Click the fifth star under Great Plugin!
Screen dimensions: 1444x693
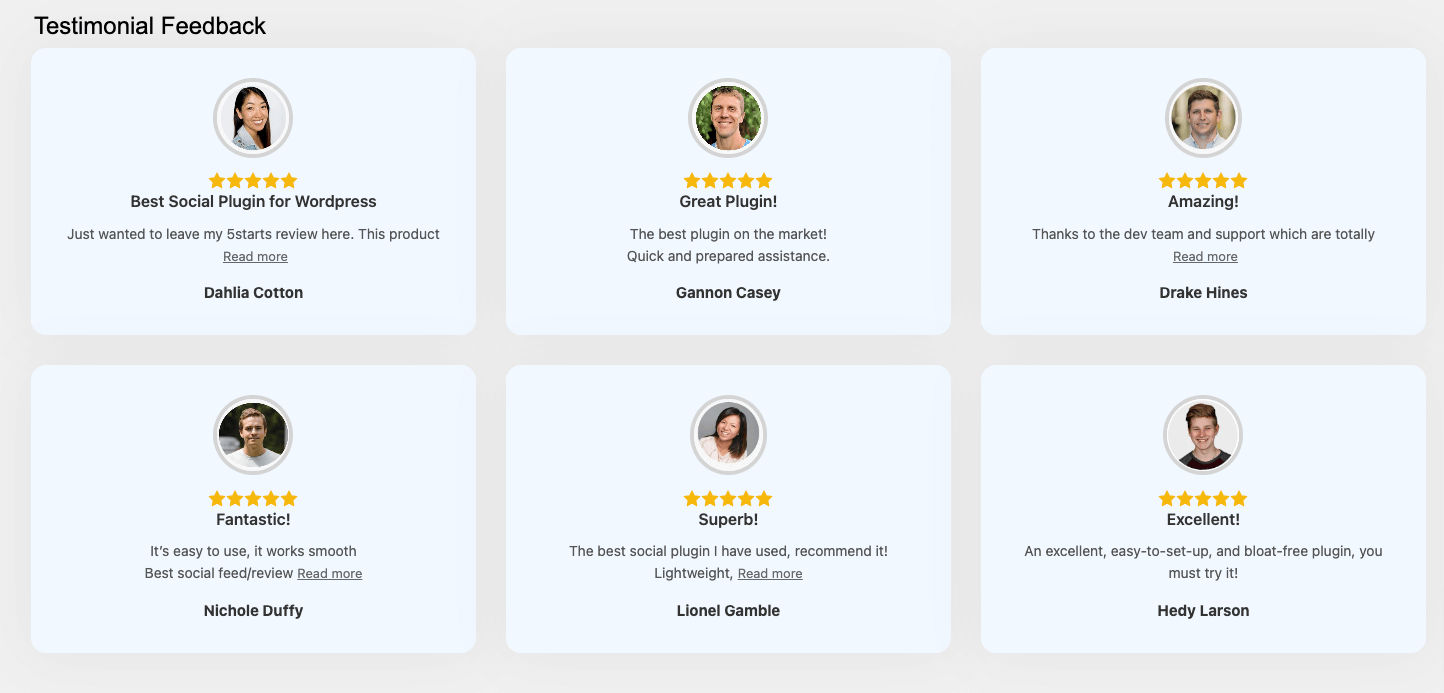pos(764,180)
